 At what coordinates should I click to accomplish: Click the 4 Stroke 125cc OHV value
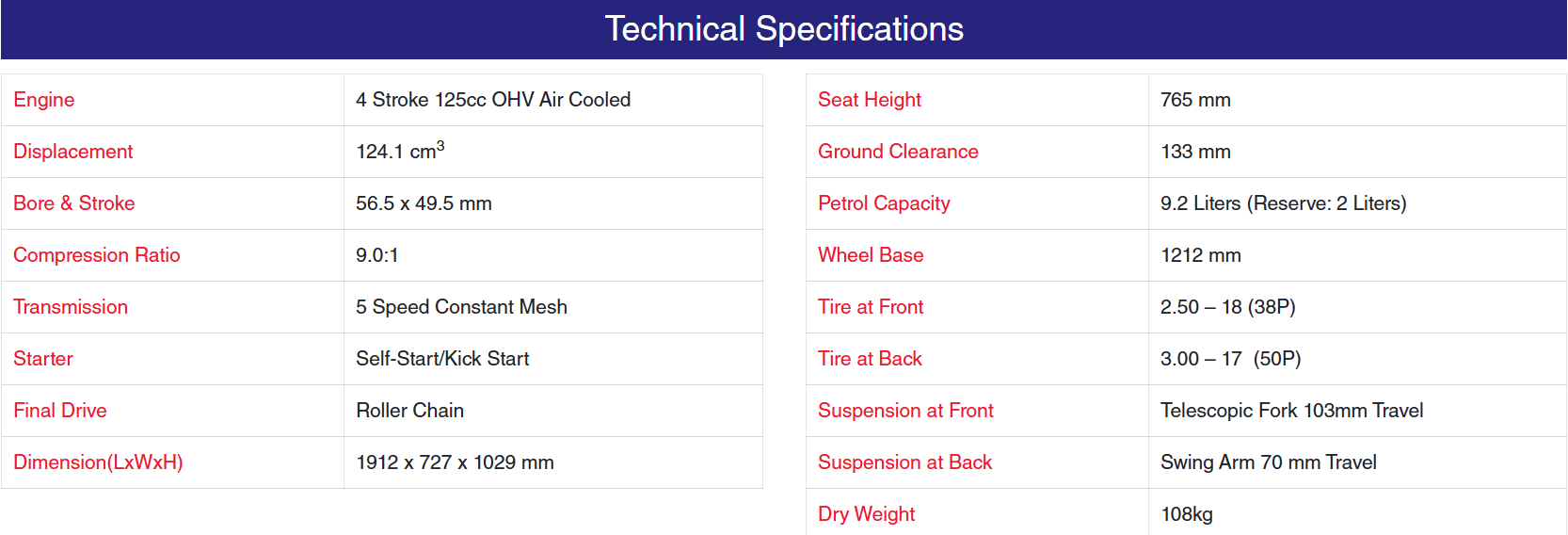(x=493, y=100)
